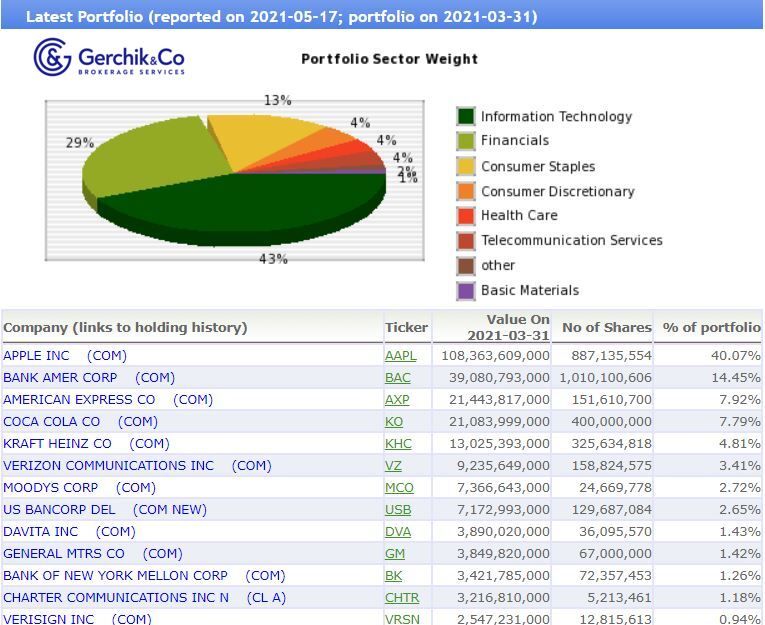Click the Basic Materials legend color swatch
The width and height of the screenshot is (765, 625).
point(466,291)
